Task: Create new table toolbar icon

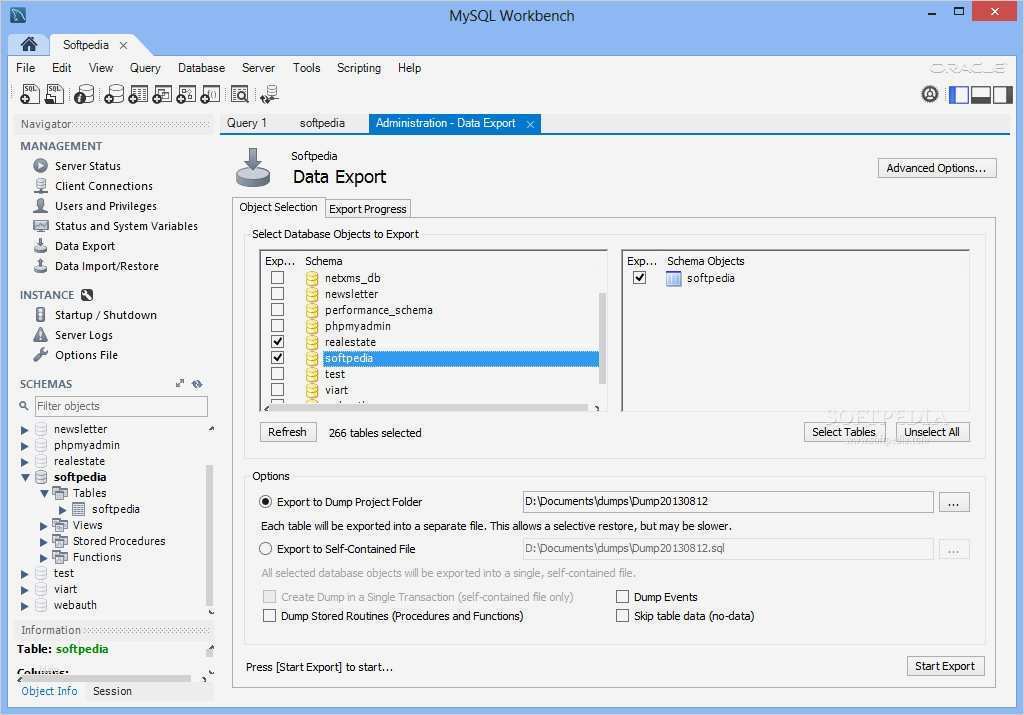Action: tap(138, 94)
